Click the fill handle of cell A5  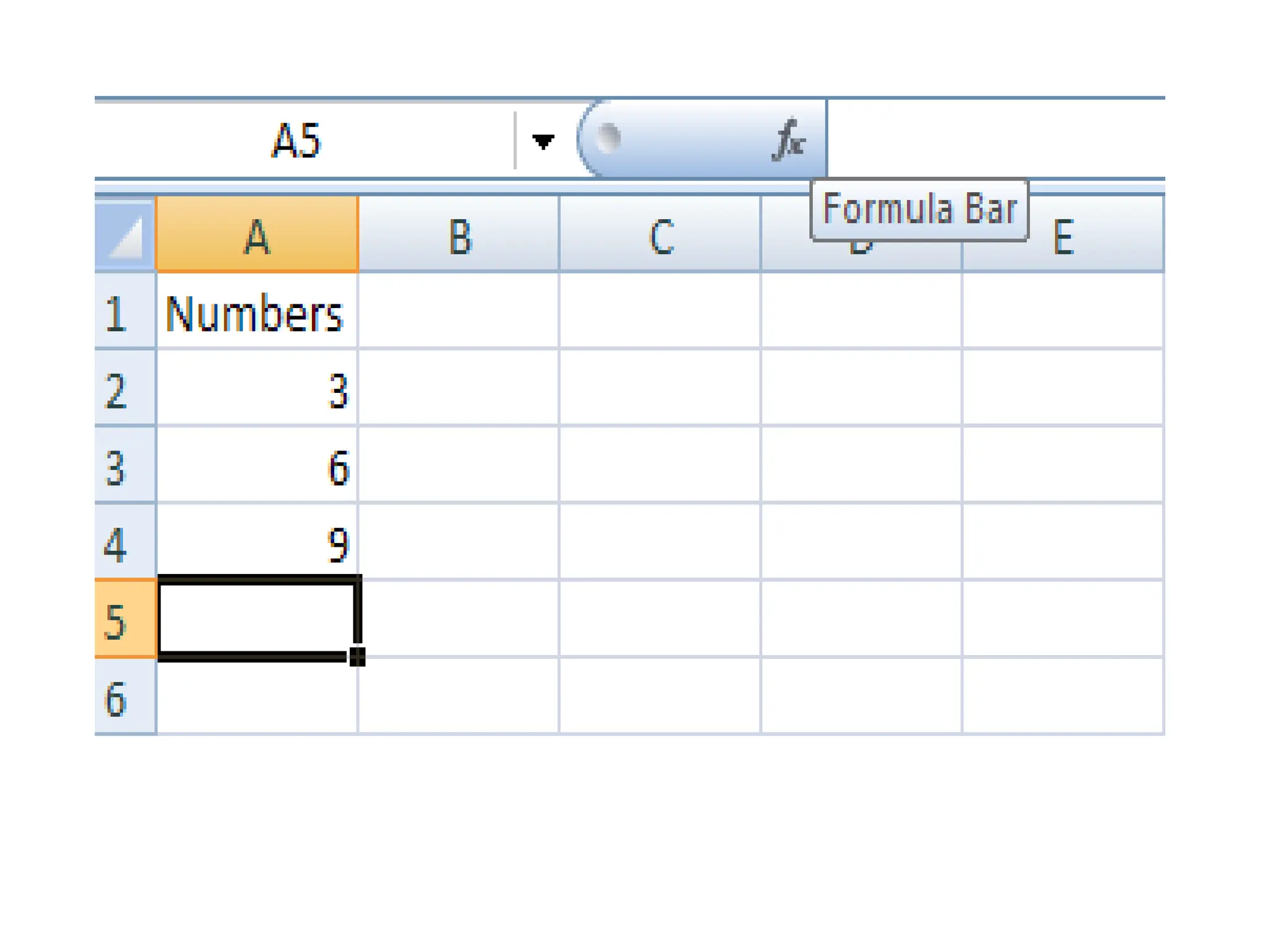357,656
